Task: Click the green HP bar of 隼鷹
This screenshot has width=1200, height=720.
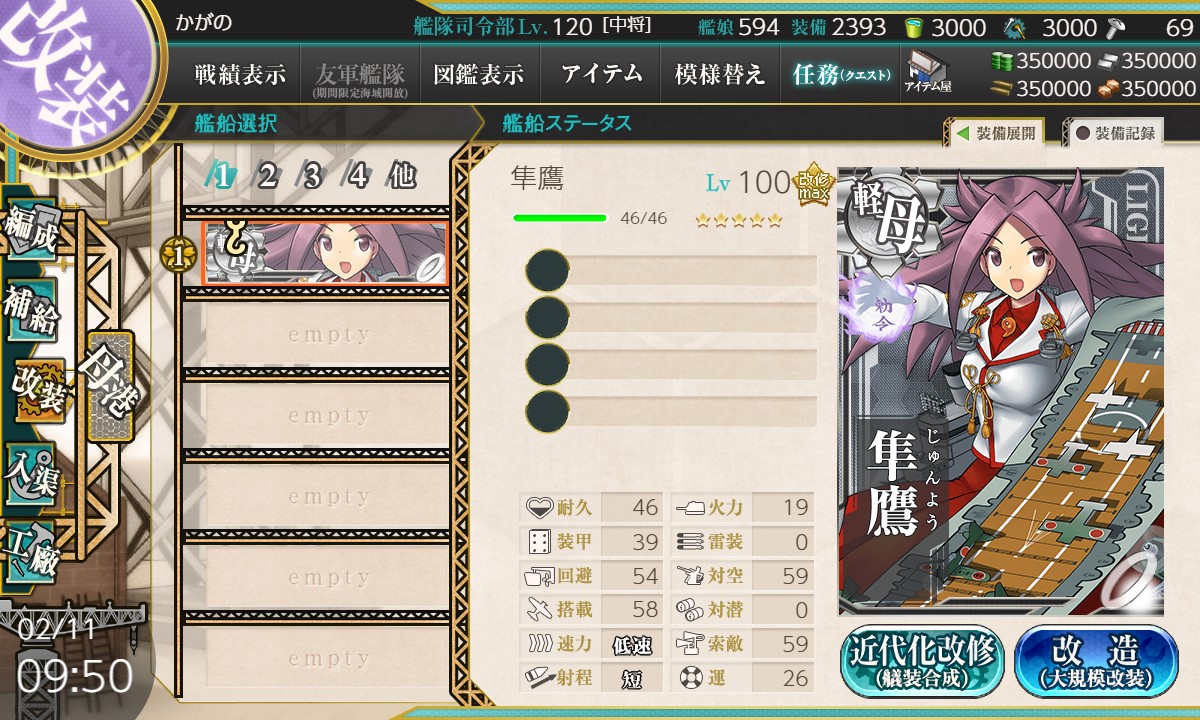Action: point(560,217)
